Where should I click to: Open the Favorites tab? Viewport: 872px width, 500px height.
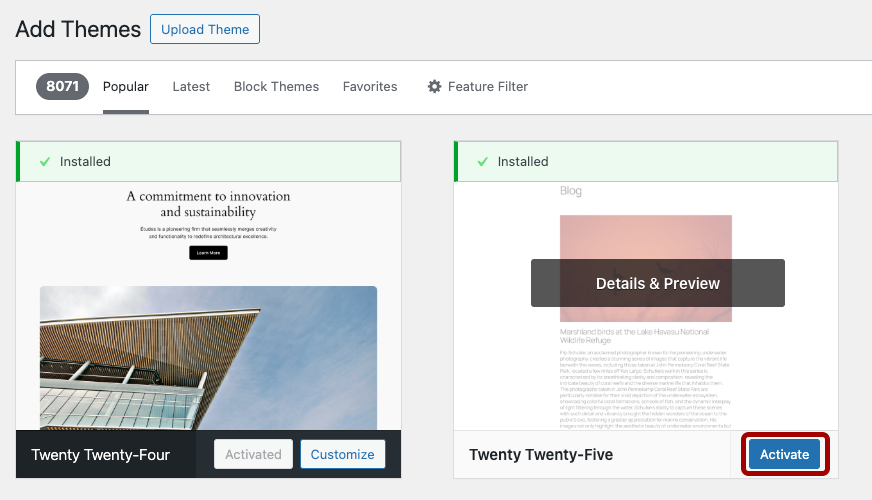370,87
